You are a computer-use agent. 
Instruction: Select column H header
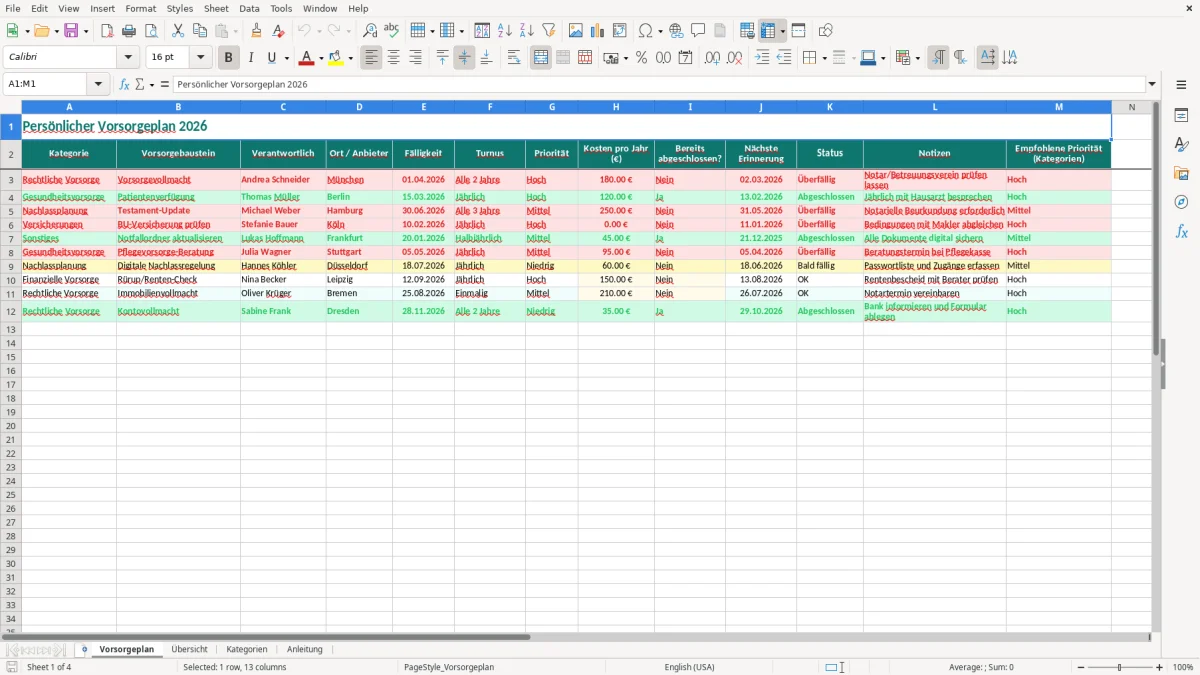pyautogui.click(x=616, y=107)
